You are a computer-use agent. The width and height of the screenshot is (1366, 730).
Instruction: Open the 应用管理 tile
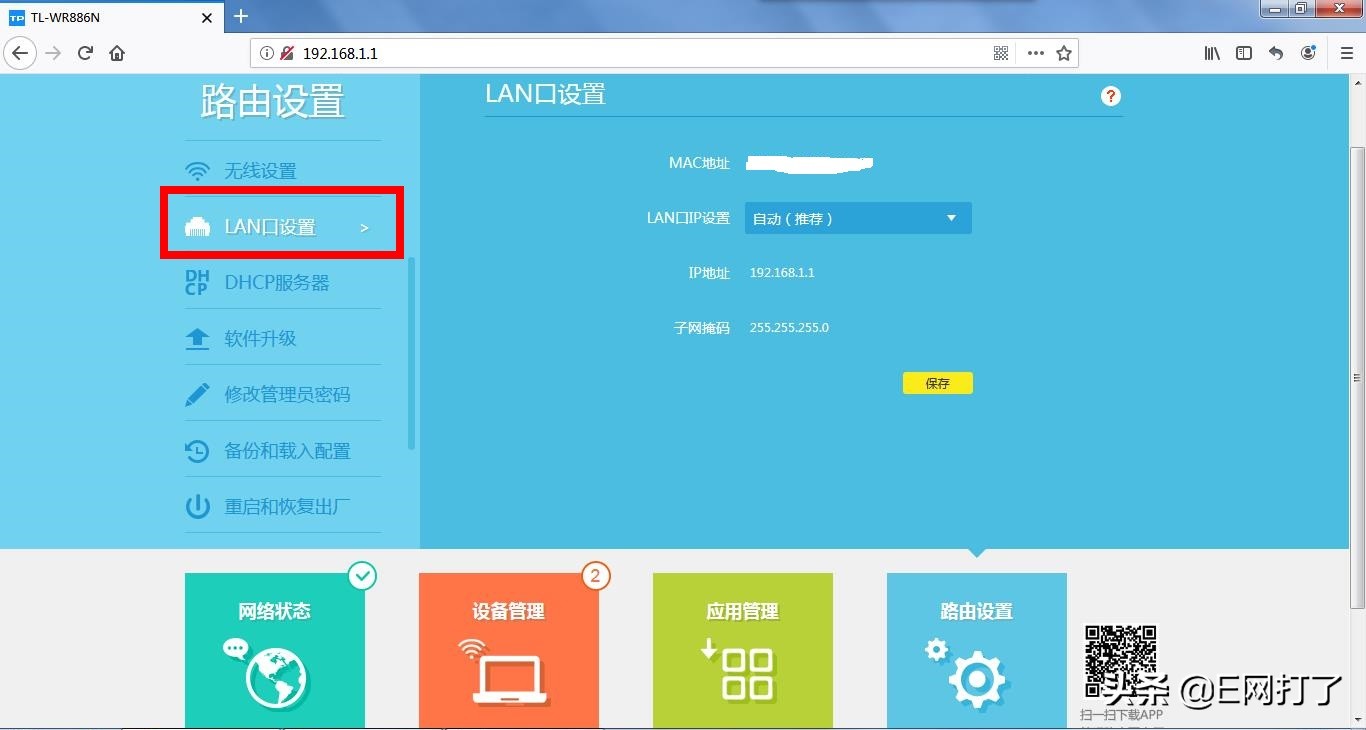[743, 650]
